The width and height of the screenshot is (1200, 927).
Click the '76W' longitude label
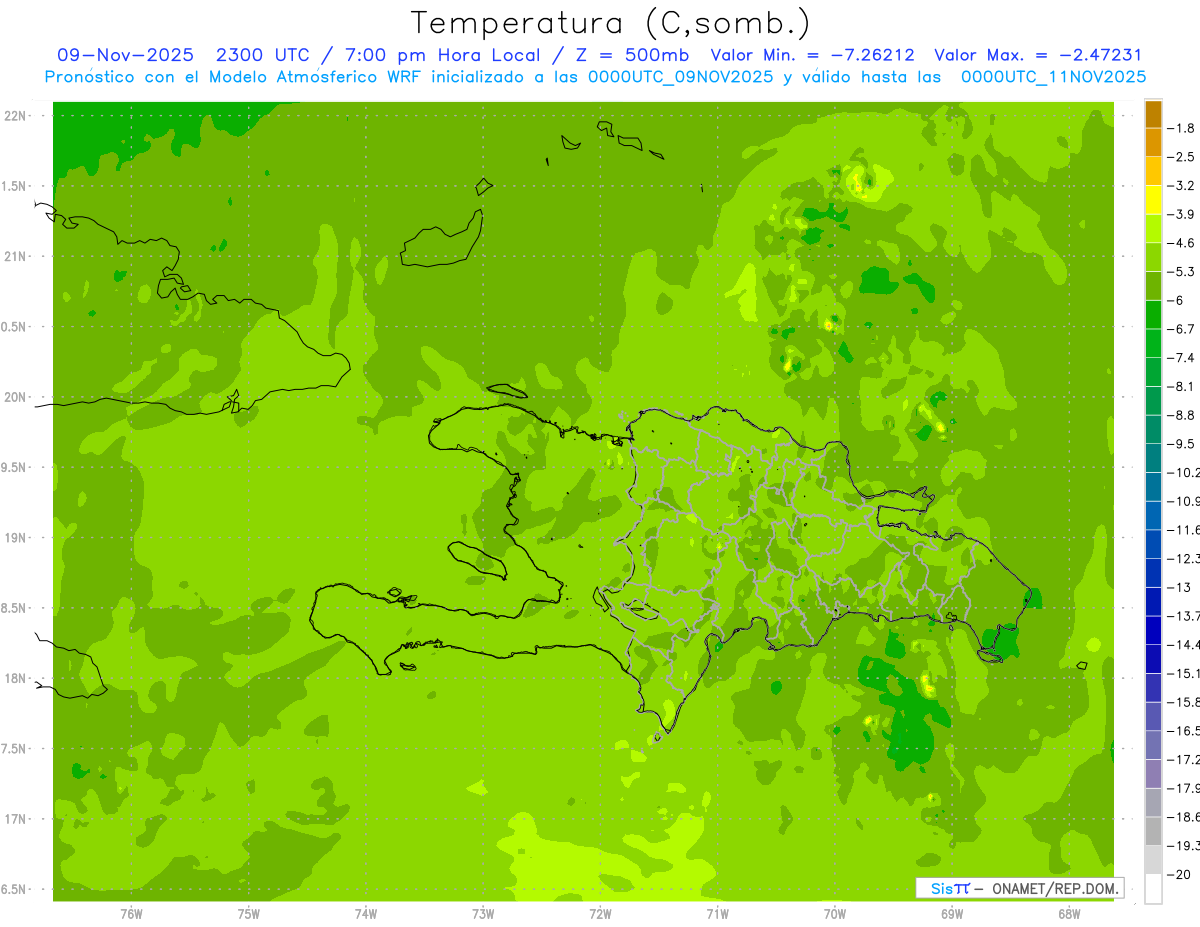(x=131, y=913)
